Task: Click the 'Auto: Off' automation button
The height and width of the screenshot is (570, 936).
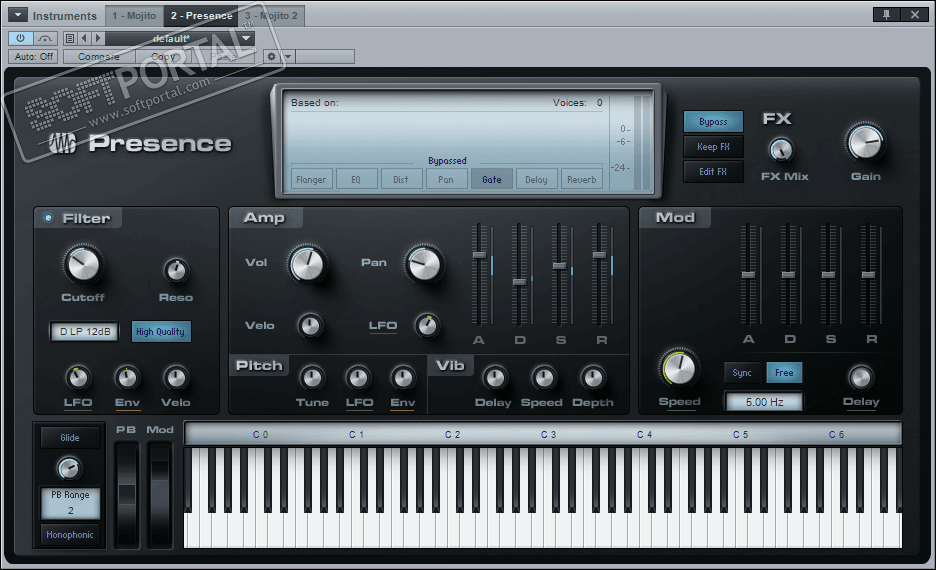Action: (x=33, y=57)
